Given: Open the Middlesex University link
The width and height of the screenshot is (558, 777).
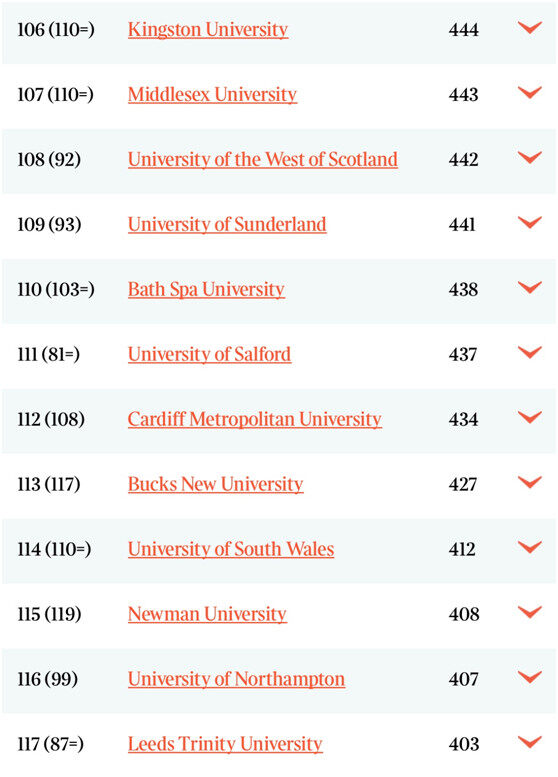Looking at the screenshot, I should click(212, 95).
